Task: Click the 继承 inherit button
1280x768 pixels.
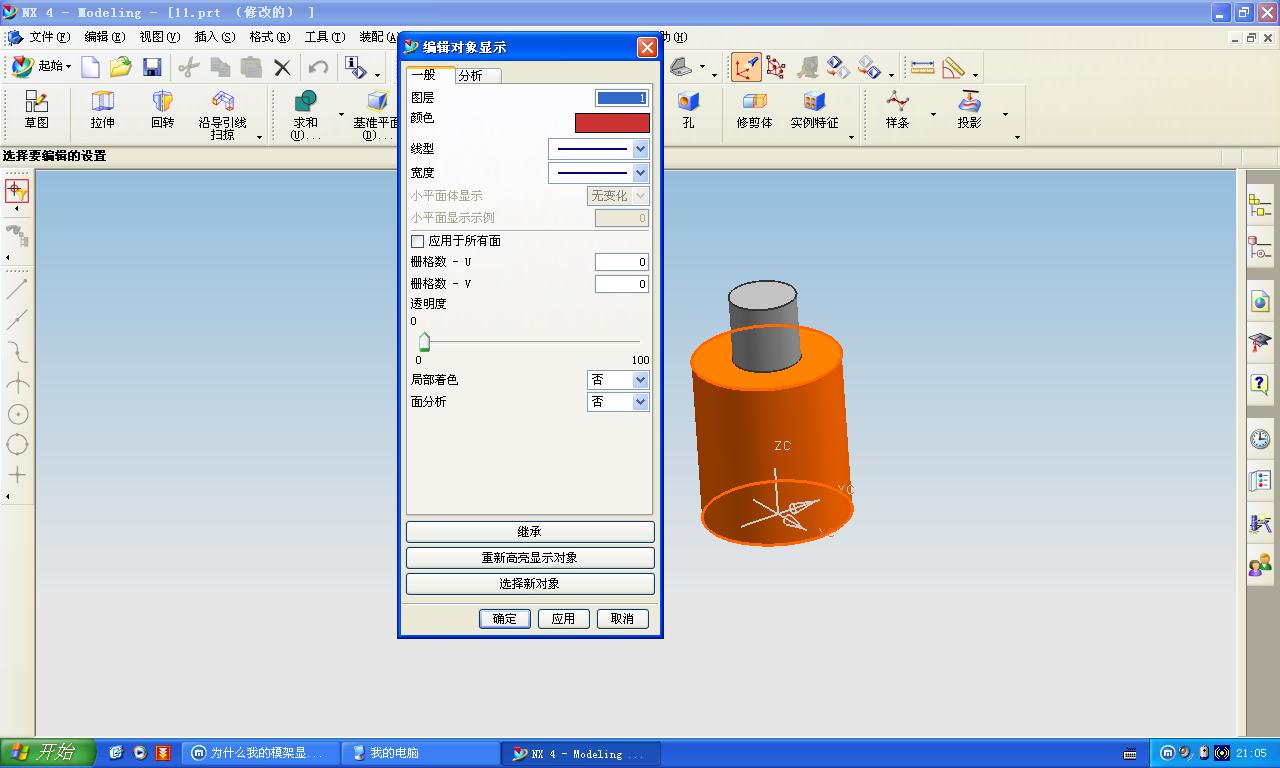Action: (530, 532)
